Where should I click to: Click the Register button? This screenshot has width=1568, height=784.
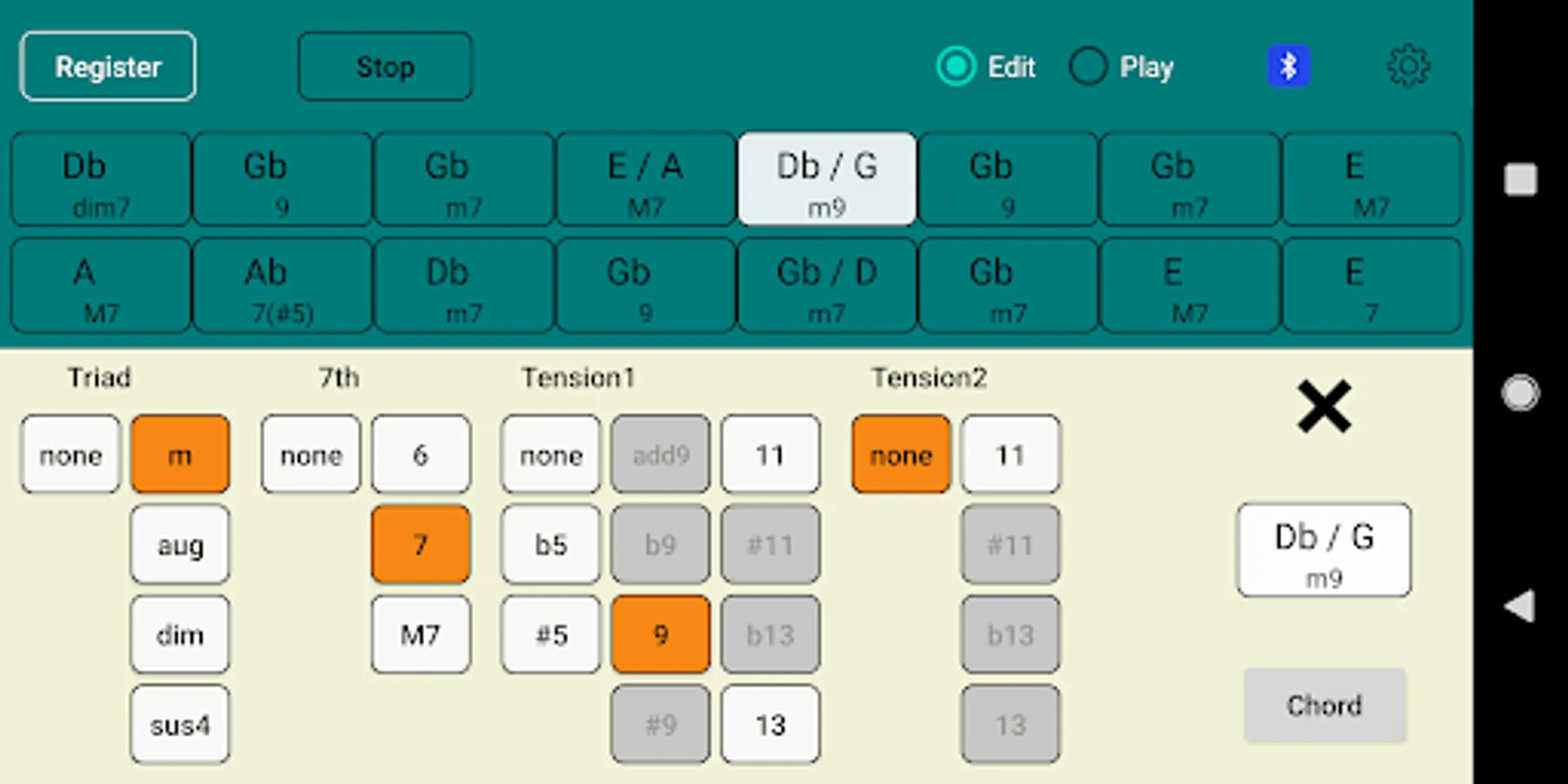tap(107, 65)
